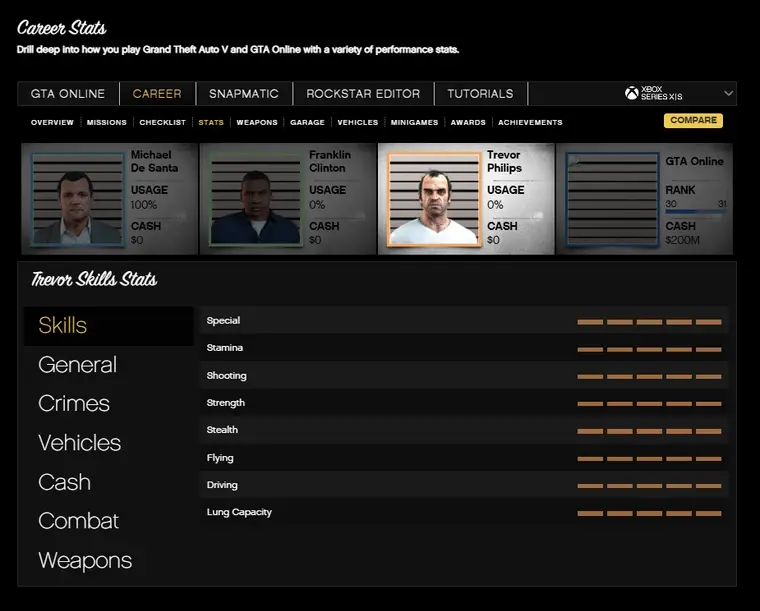Open the GTA Online character card
Image resolution: width=760 pixels, height=611 pixels.
pos(644,198)
